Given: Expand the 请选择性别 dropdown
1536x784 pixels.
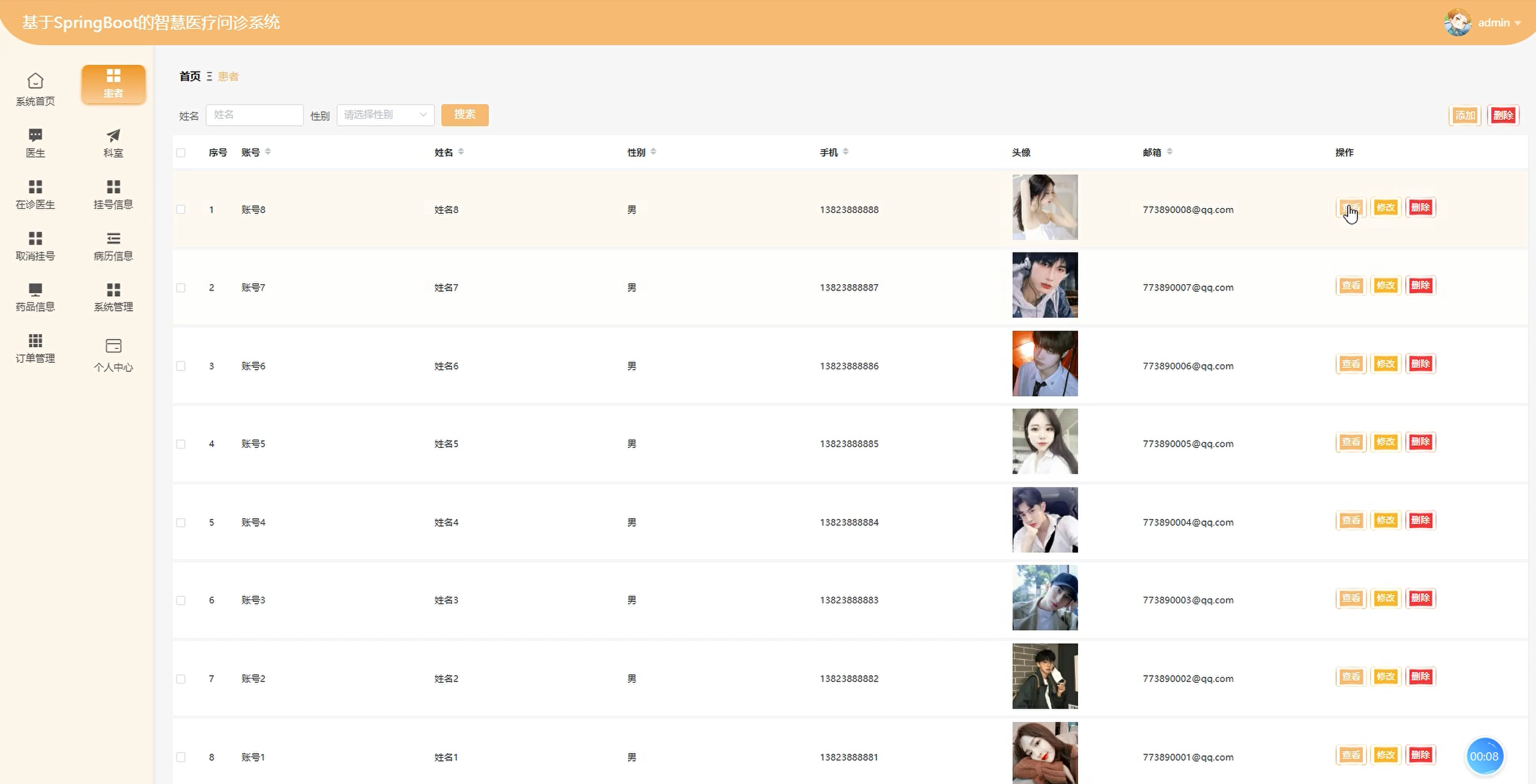Looking at the screenshot, I should pos(385,115).
